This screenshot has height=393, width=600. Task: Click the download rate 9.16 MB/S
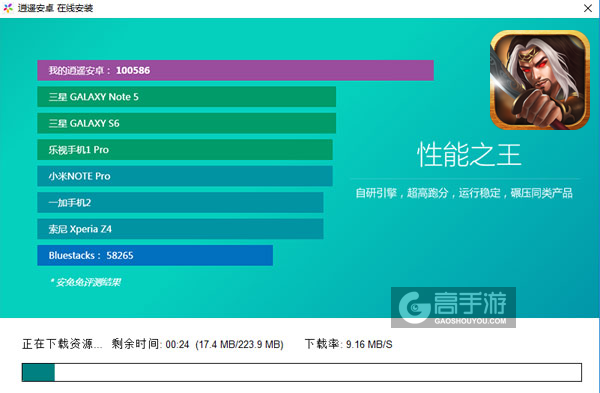(369, 345)
